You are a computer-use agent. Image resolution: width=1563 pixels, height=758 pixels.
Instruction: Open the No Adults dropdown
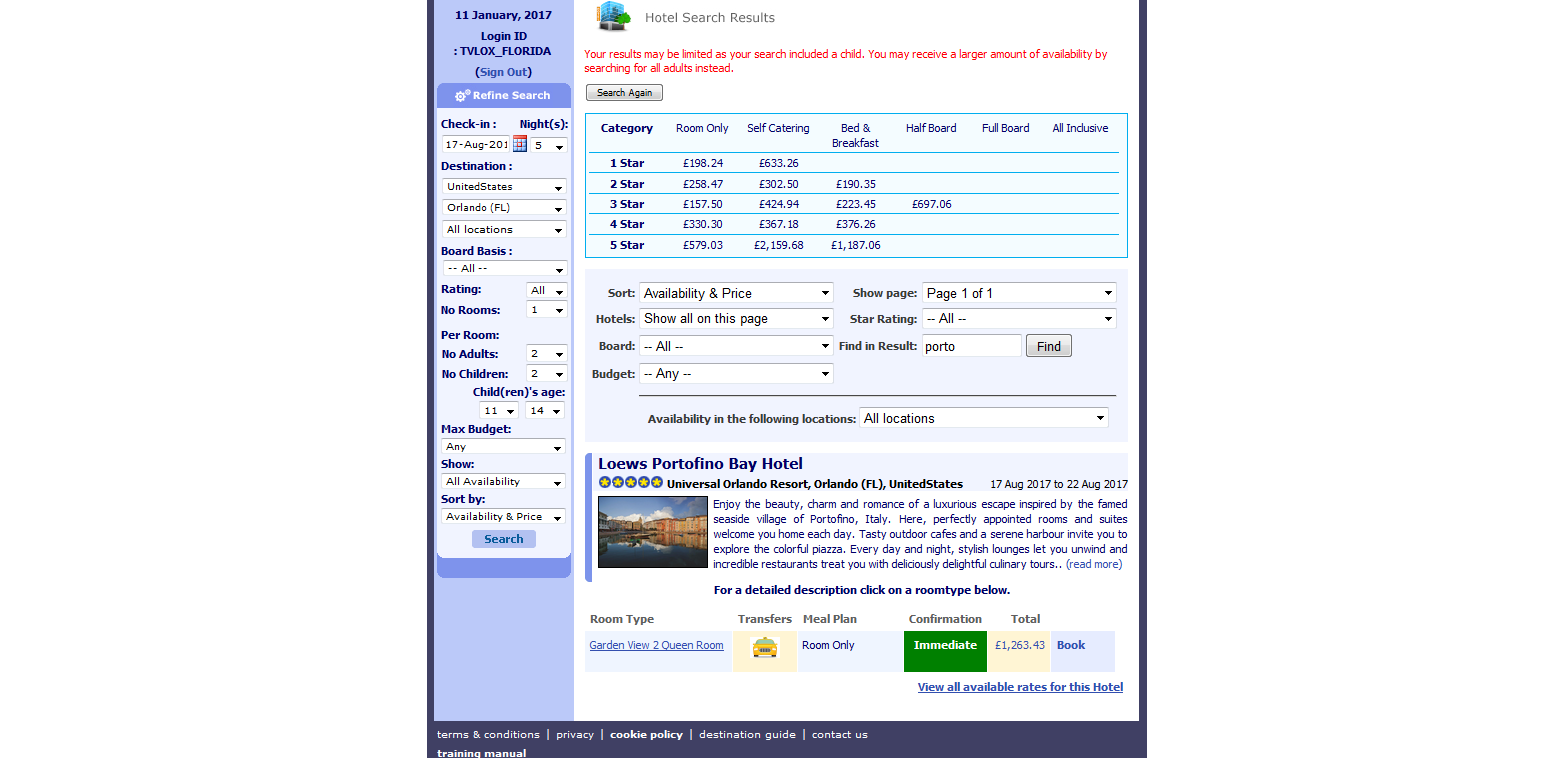click(x=546, y=354)
